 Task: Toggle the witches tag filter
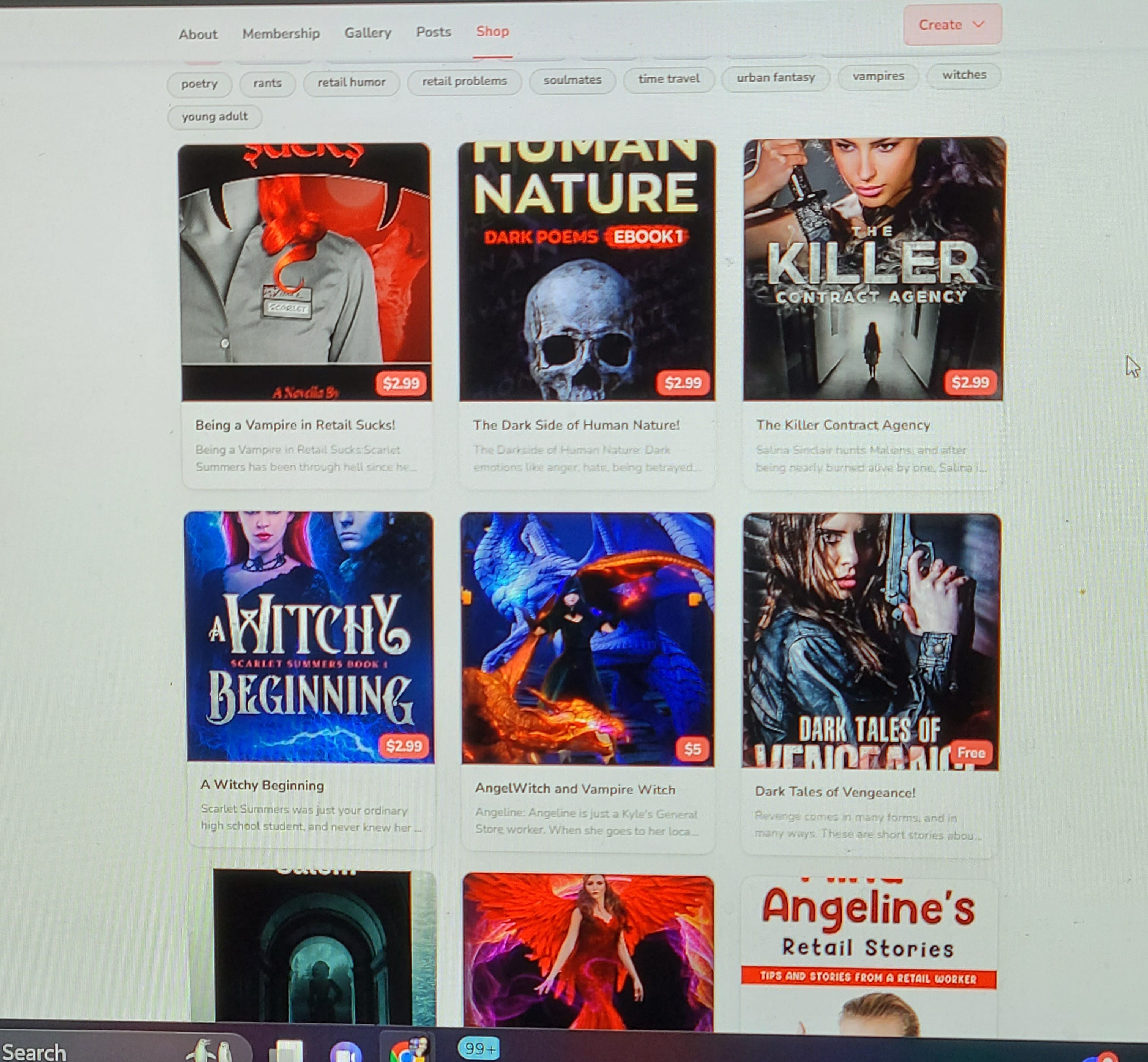[x=963, y=75]
